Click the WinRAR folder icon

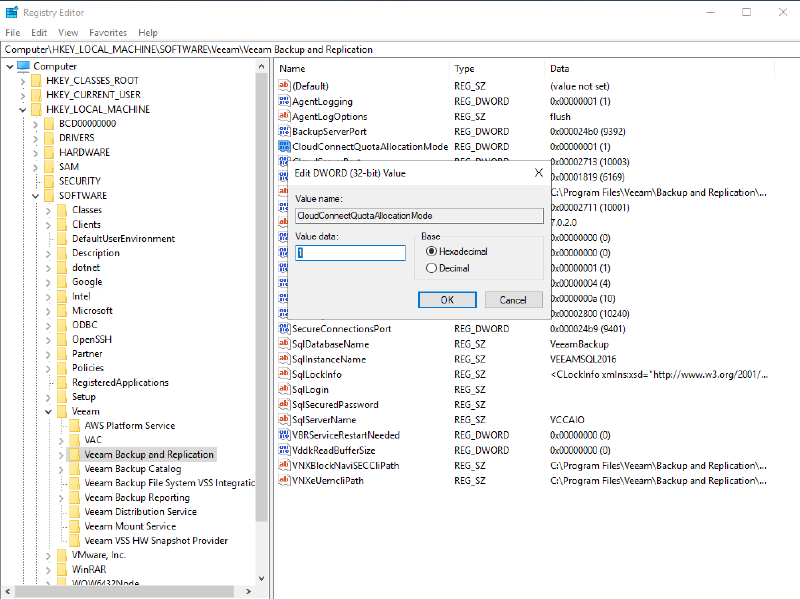point(62,569)
